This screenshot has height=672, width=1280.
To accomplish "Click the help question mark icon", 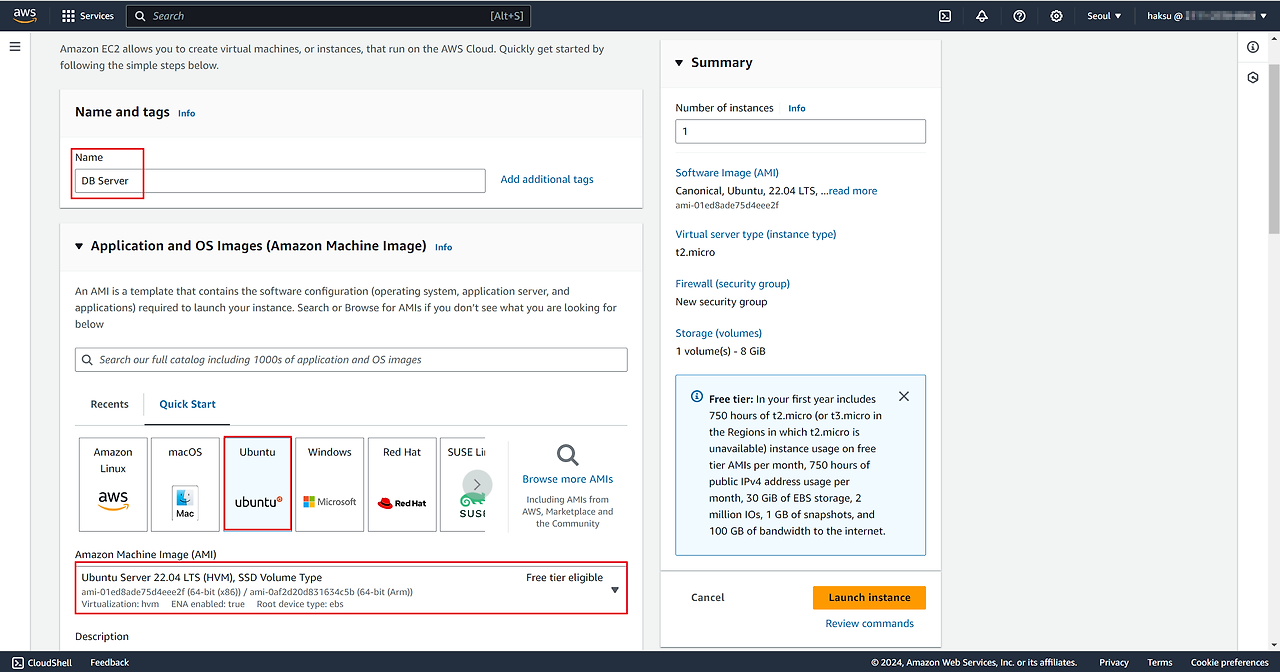I will tap(1019, 16).
